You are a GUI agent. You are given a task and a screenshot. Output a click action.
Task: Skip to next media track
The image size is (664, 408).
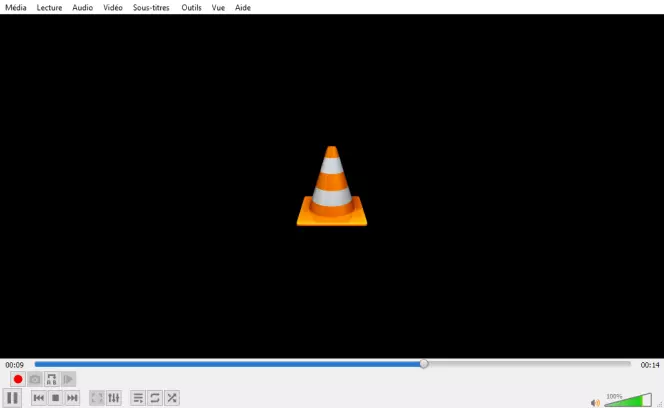[x=72, y=398]
